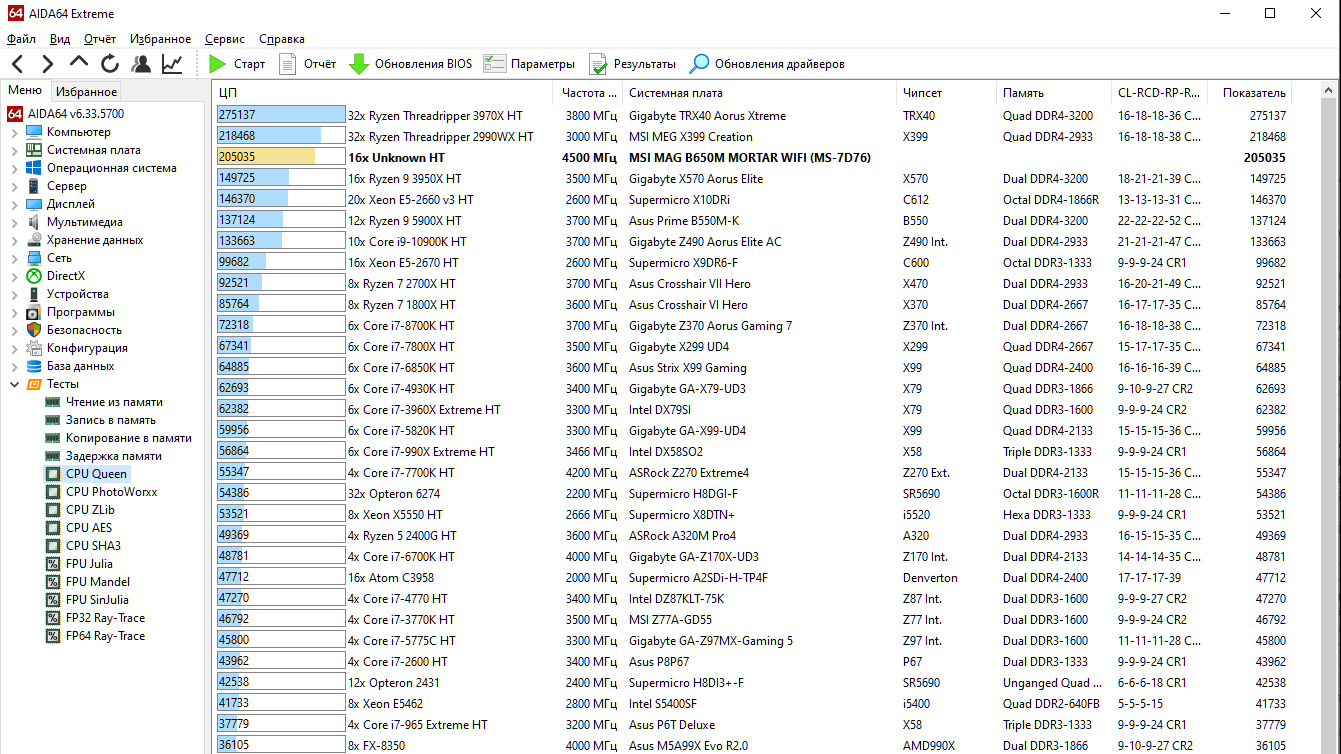
Task: Go forward with the right arrow toolbar icon
Action: [x=47, y=64]
